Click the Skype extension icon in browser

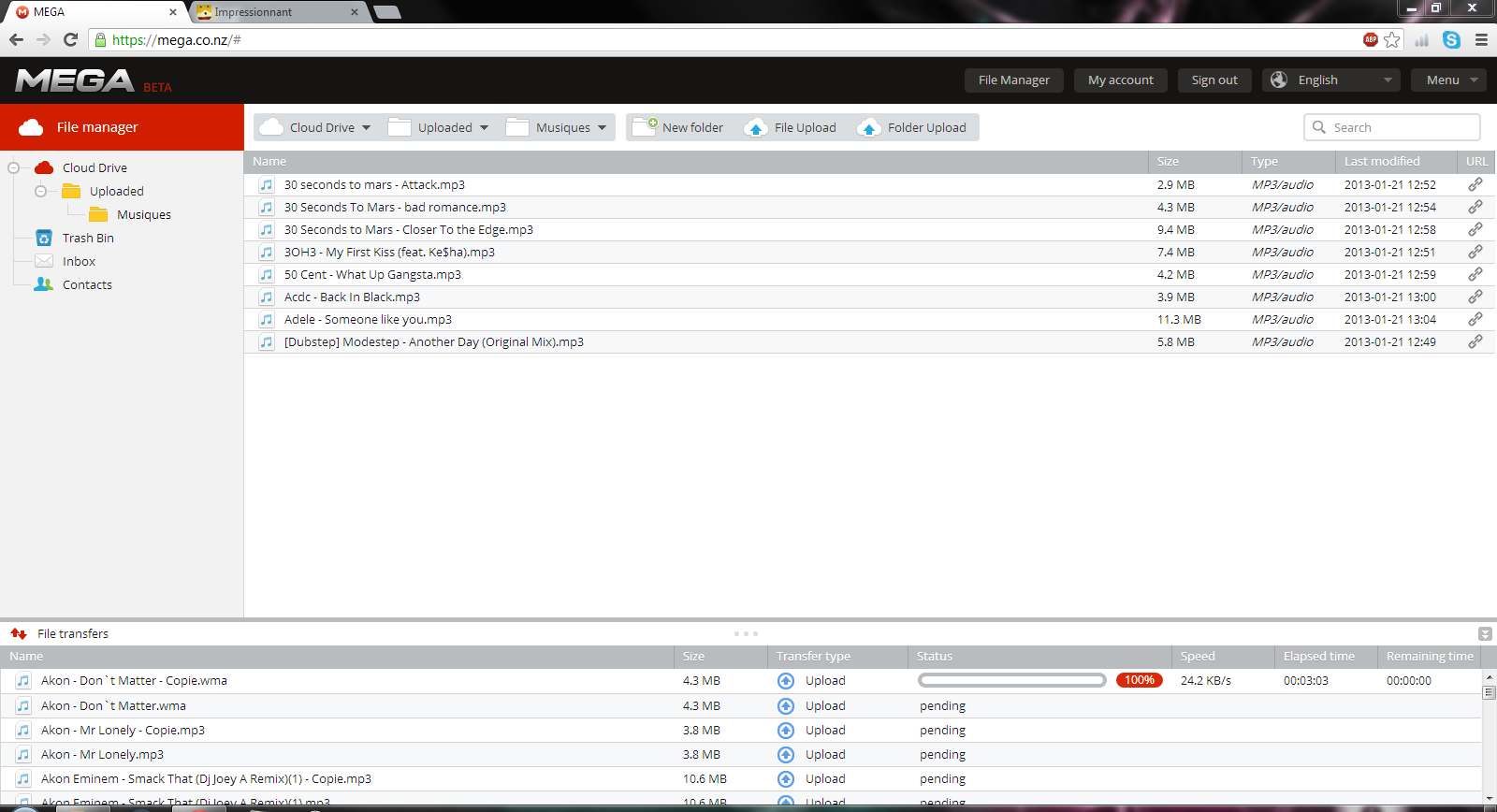point(1451,39)
